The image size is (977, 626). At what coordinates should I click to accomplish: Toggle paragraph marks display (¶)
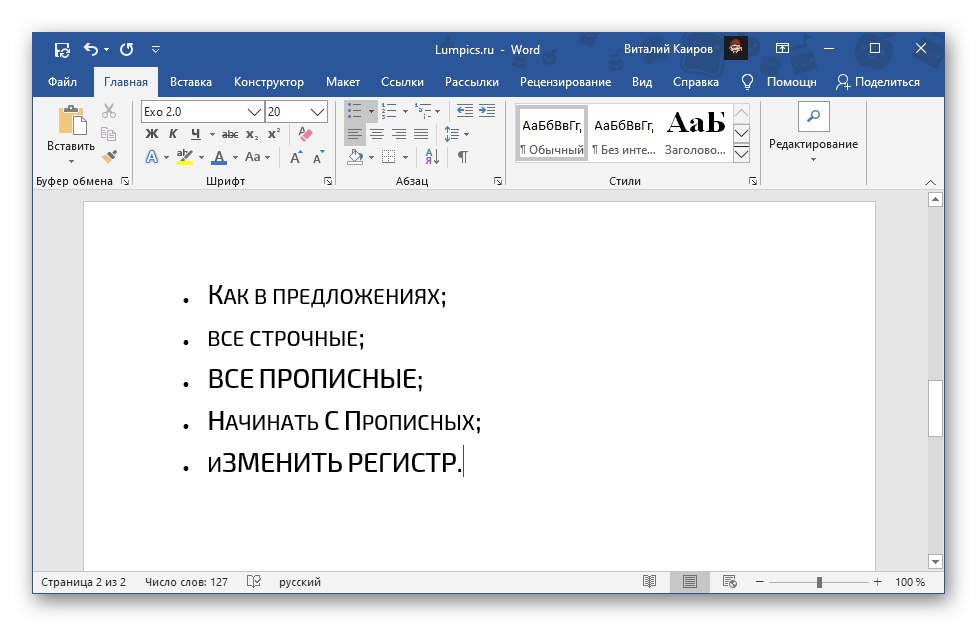(x=464, y=157)
